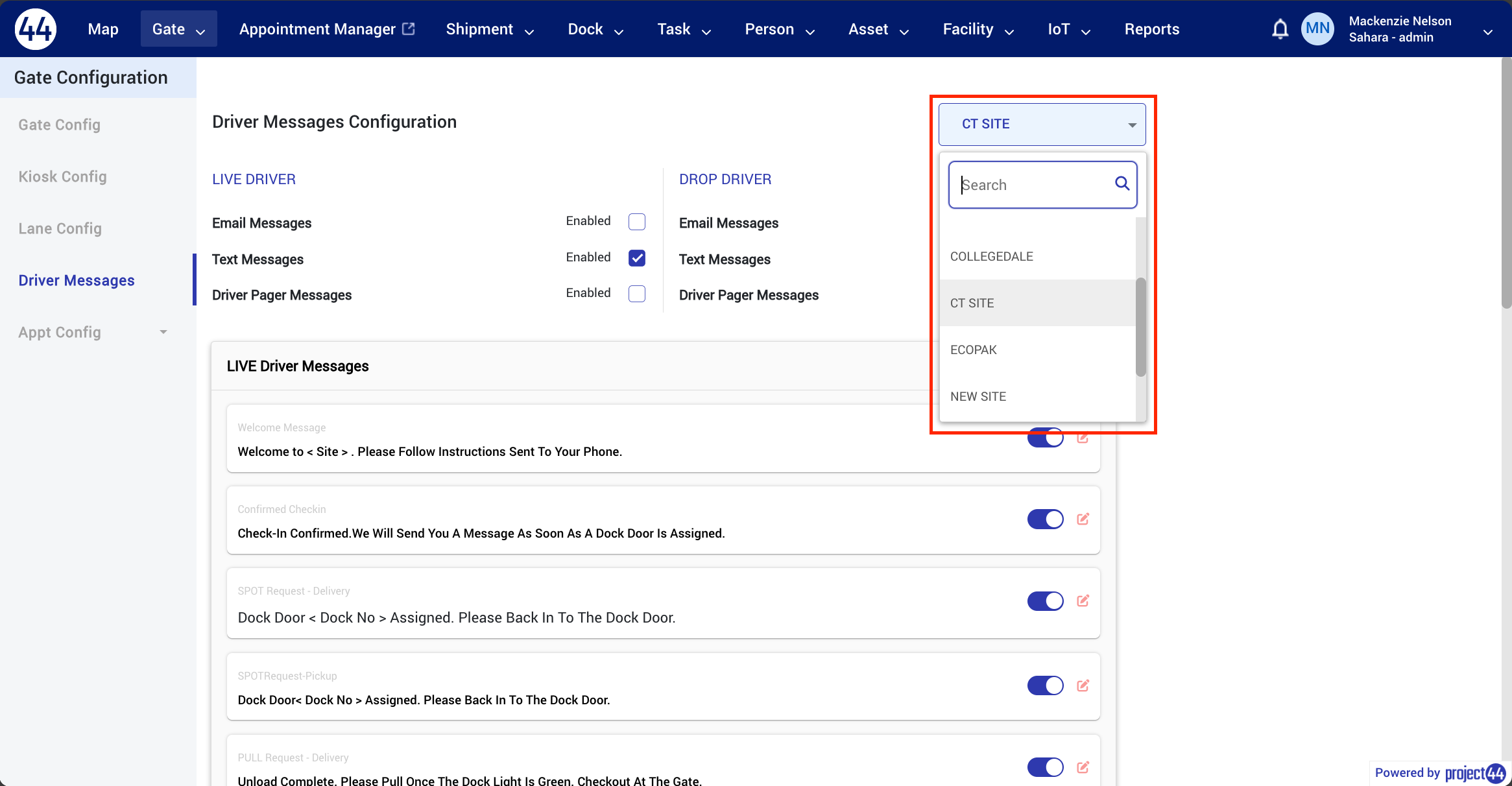Select CT SITE from site list
The image size is (1512, 786).
[x=1037, y=303]
